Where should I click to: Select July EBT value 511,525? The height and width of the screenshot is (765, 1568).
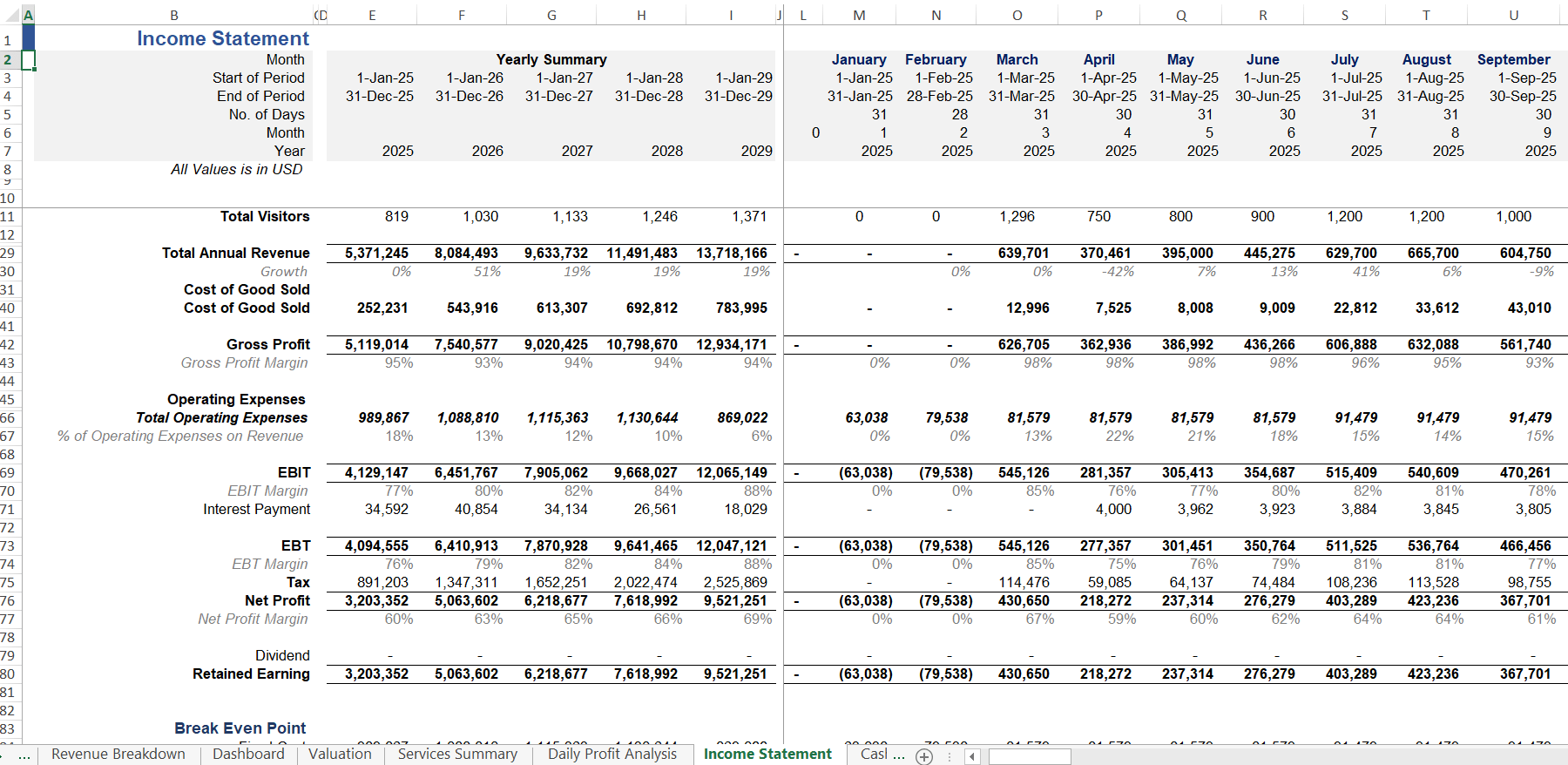(1351, 545)
